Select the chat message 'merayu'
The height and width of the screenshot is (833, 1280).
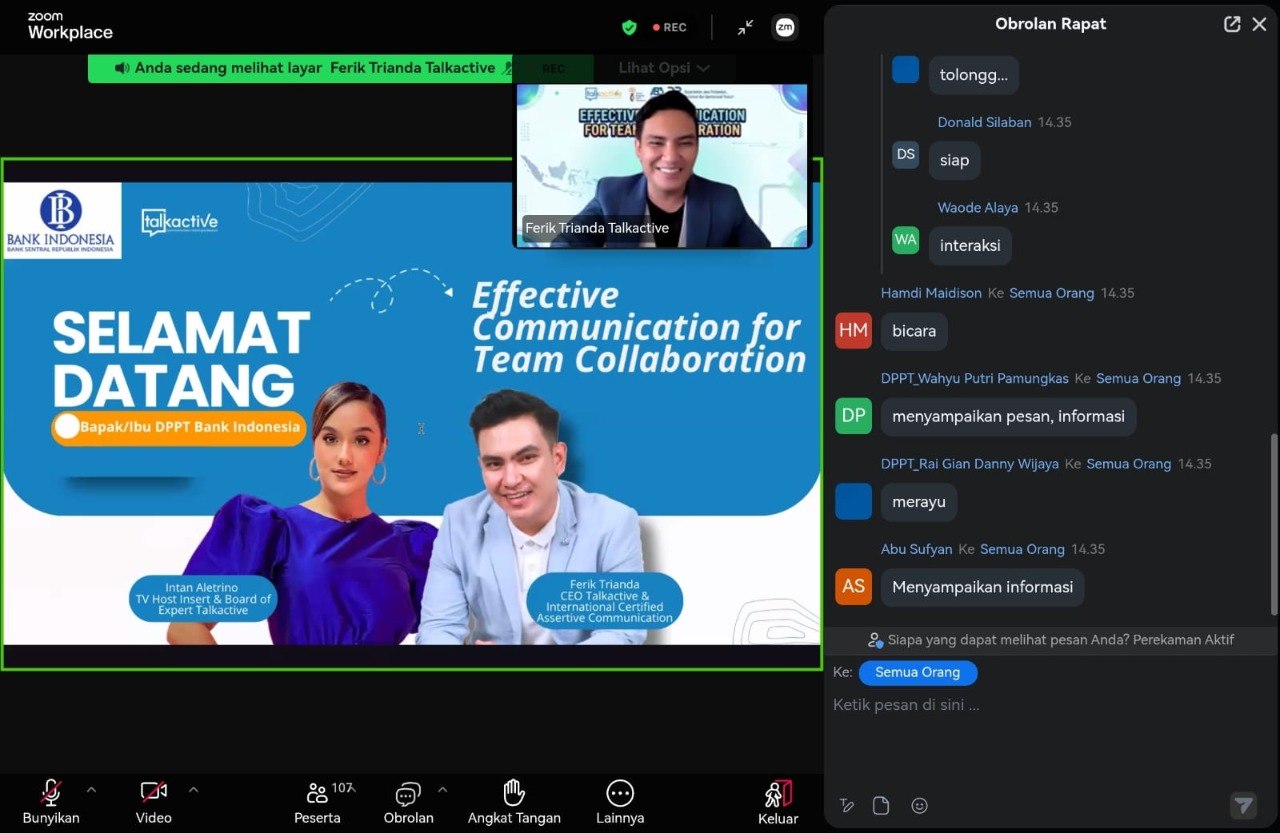pos(919,502)
